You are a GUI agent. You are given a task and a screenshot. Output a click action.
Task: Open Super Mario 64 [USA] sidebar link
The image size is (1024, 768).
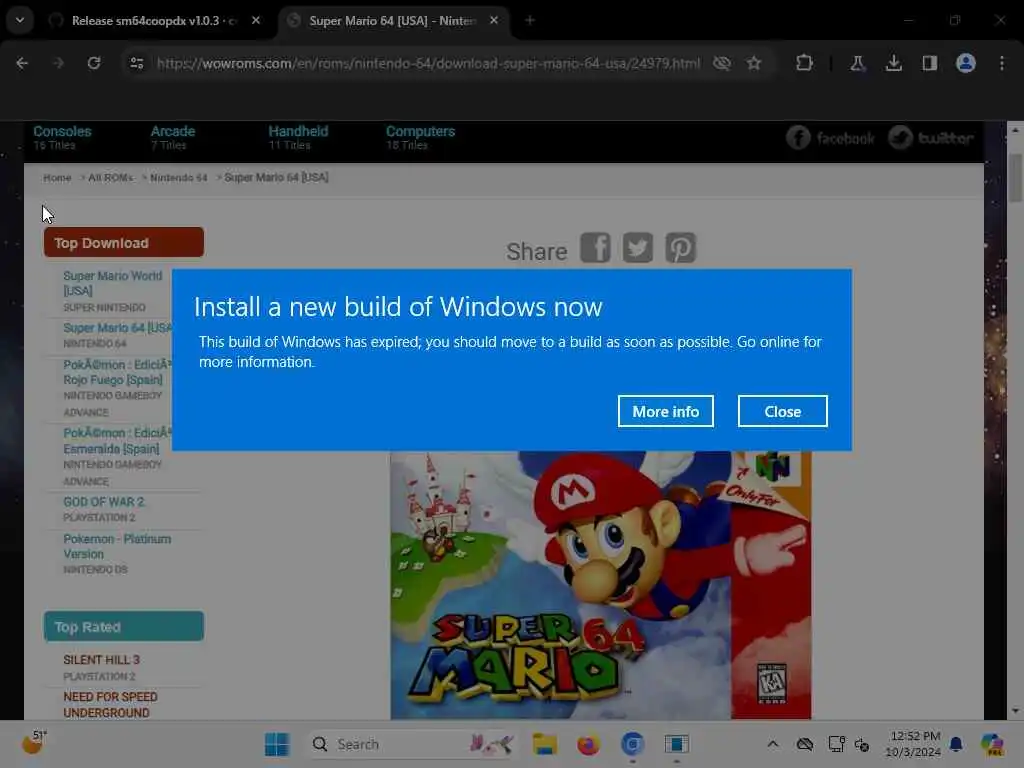tap(118, 328)
